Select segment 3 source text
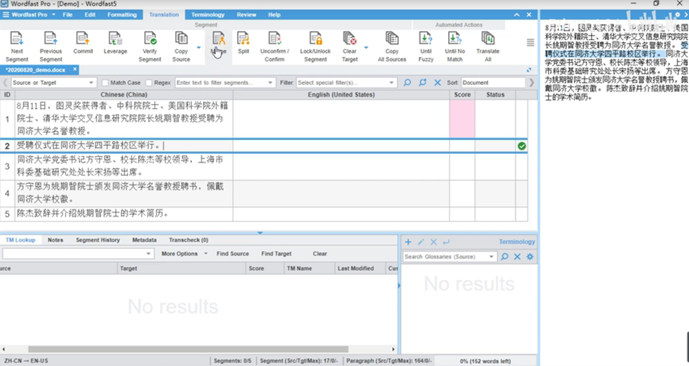689x366 pixels. pyautogui.click(x=120, y=166)
